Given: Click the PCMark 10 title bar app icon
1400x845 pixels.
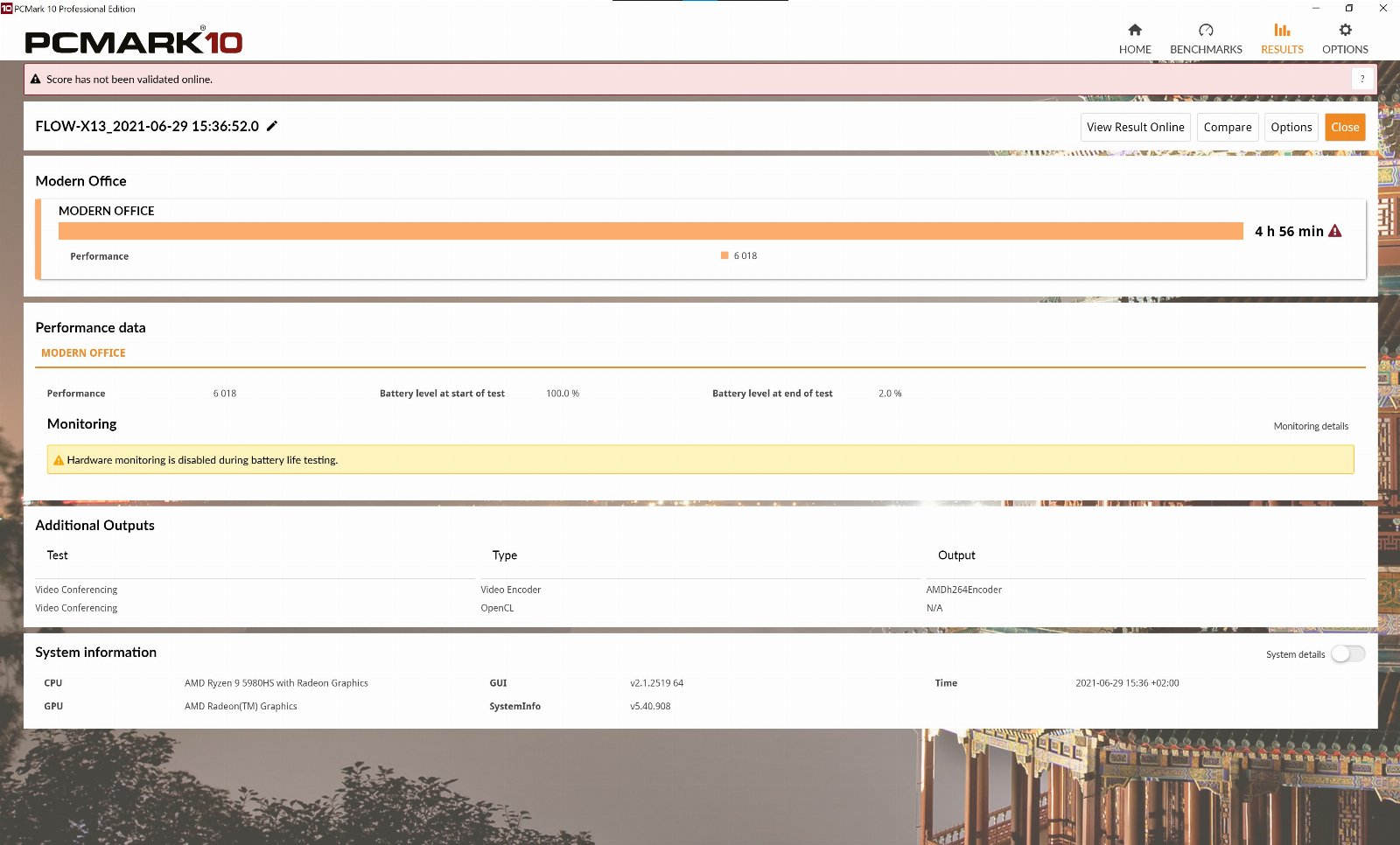Looking at the screenshot, I should tap(6, 8).
